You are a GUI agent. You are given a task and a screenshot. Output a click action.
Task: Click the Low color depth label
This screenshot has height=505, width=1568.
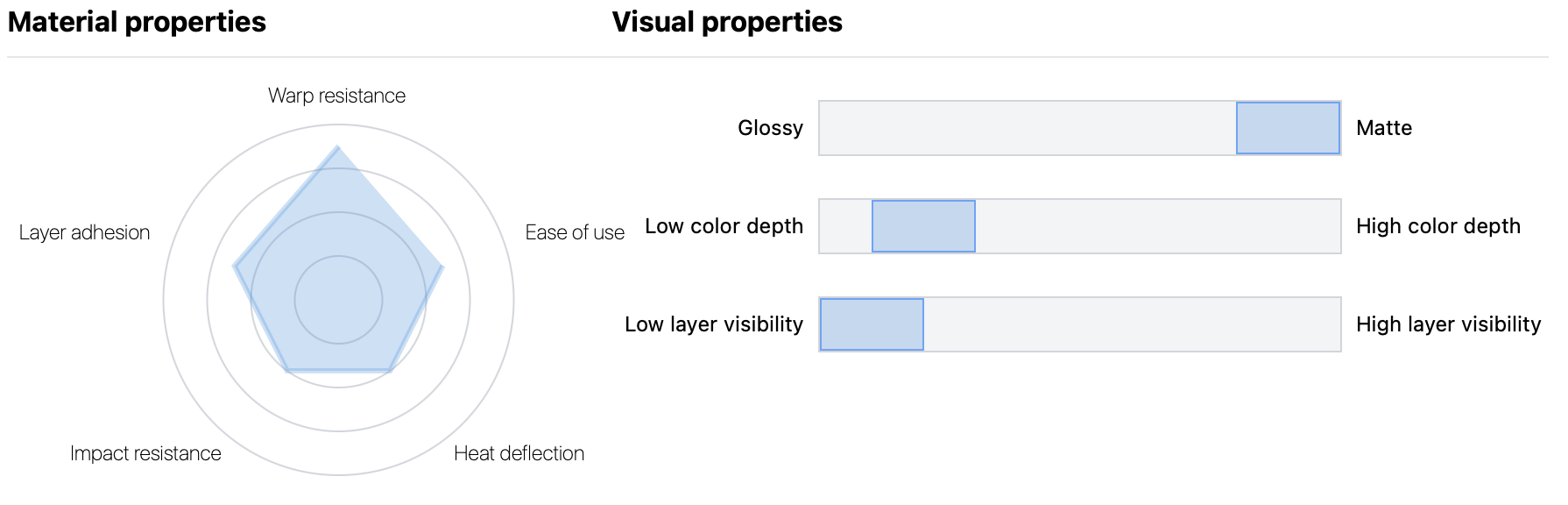click(x=724, y=226)
